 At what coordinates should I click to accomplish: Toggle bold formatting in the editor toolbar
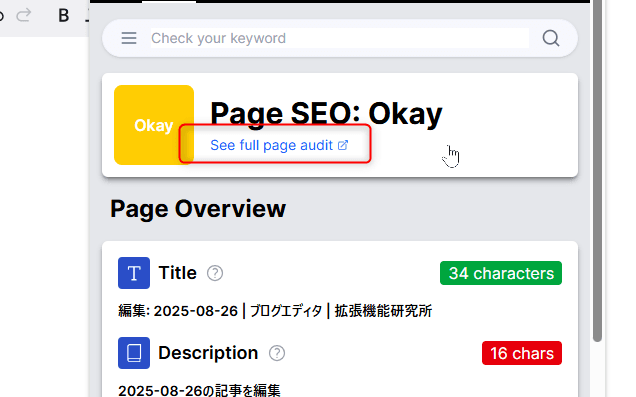tap(64, 15)
